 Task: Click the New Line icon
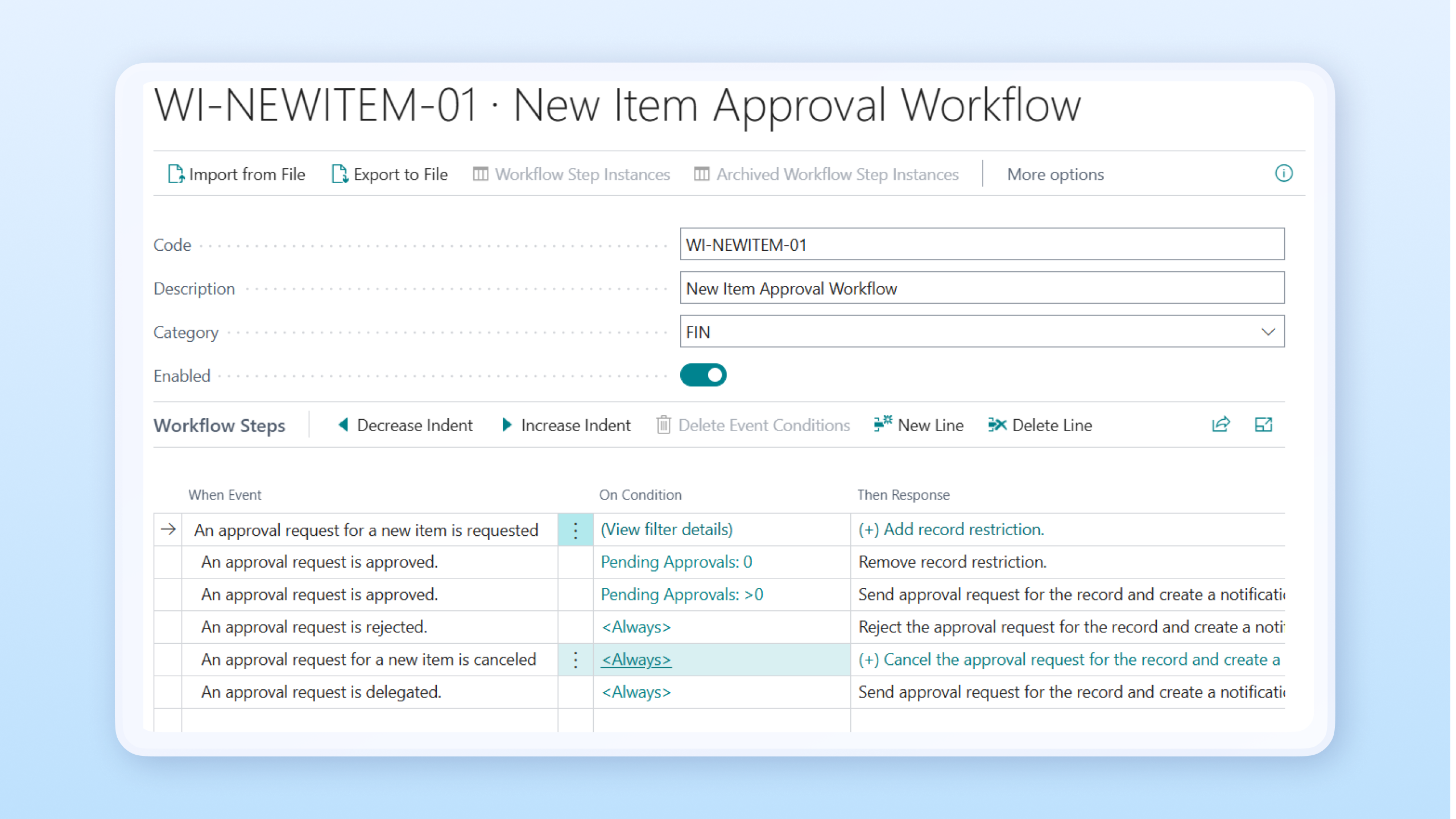point(882,424)
